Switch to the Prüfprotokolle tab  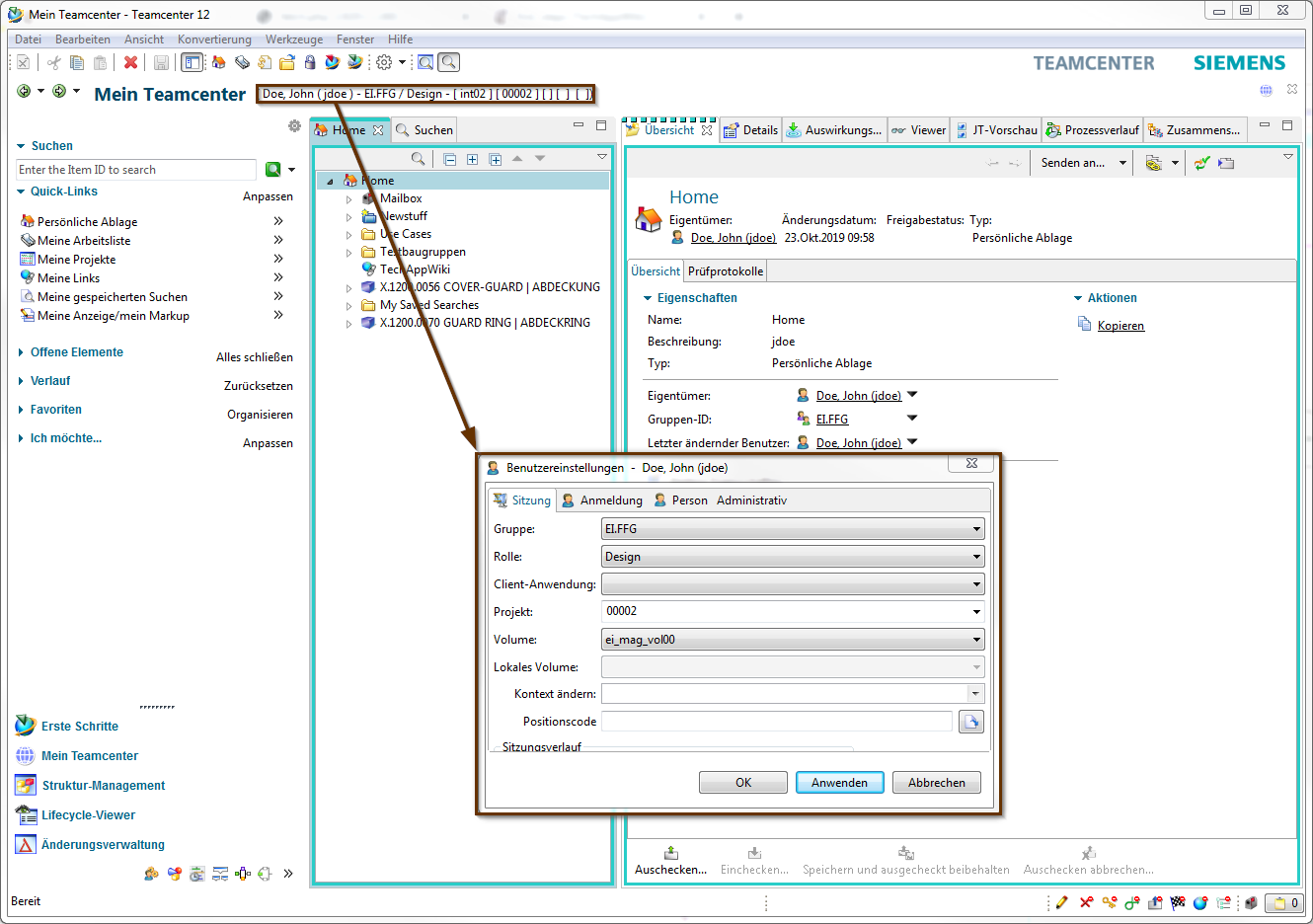pyautogui.click(x=726, y=271)
